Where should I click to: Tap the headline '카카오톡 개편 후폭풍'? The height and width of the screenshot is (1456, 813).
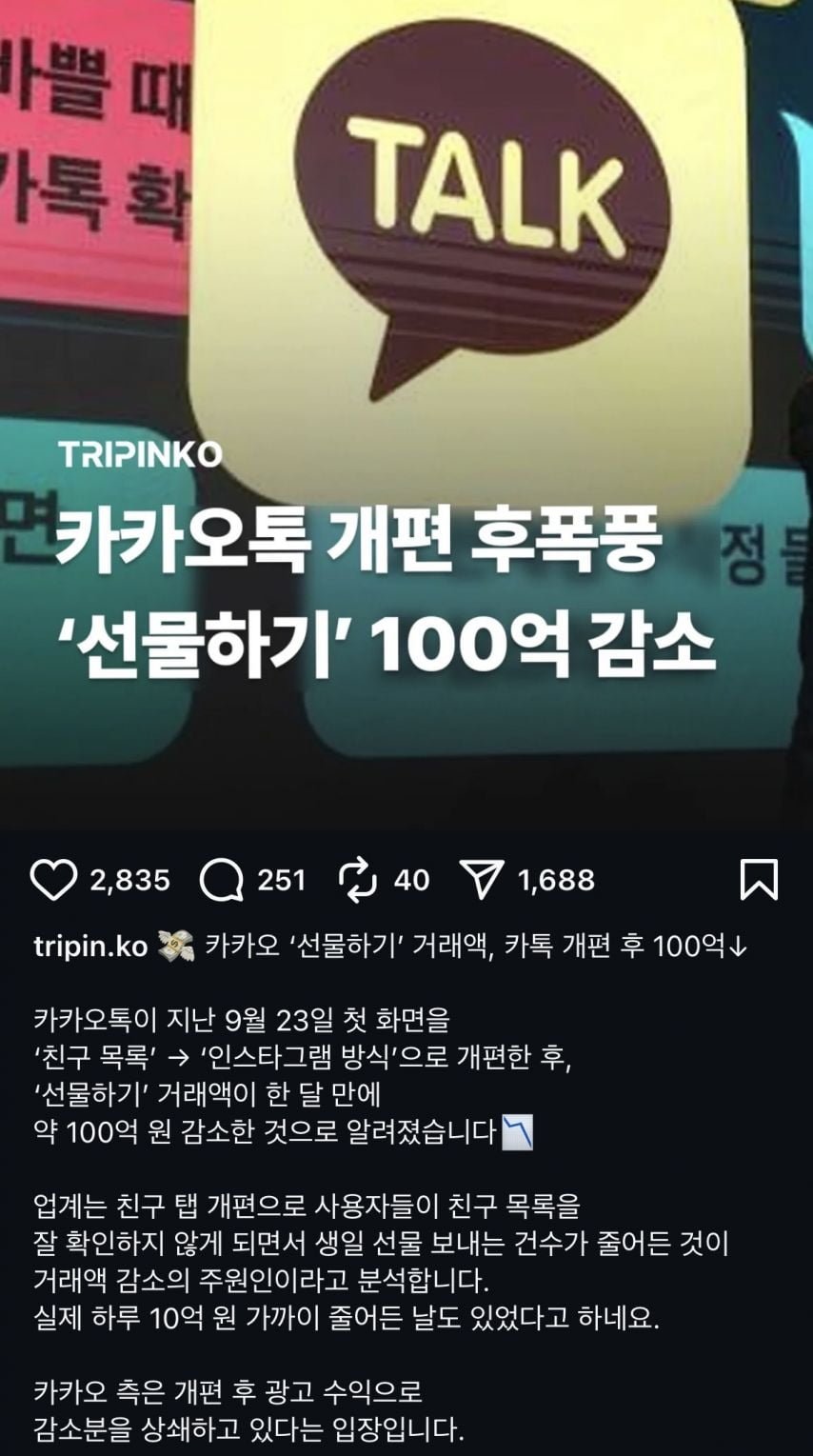(x=357, y=542)
